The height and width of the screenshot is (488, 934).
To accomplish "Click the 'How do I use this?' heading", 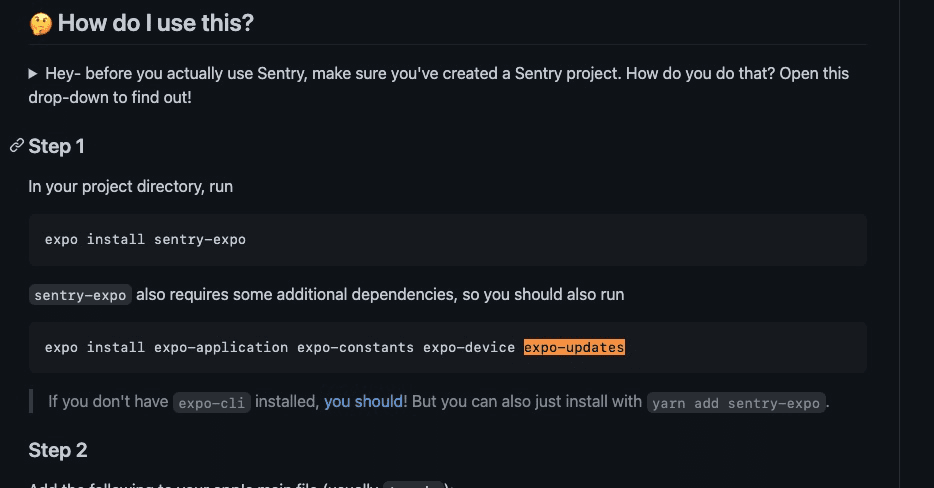I will click(x=155, y=23).
